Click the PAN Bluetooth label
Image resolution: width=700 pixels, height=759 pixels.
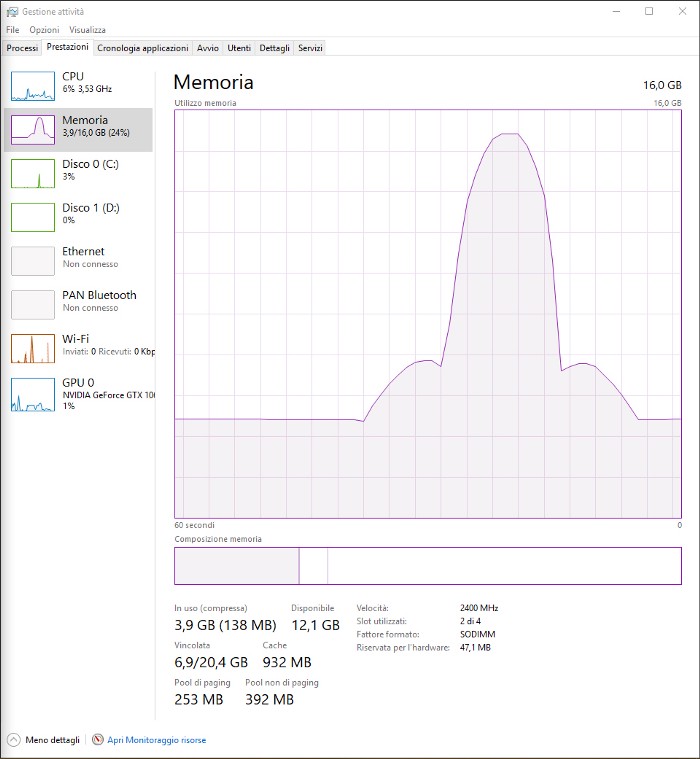(x=99, y=295)
